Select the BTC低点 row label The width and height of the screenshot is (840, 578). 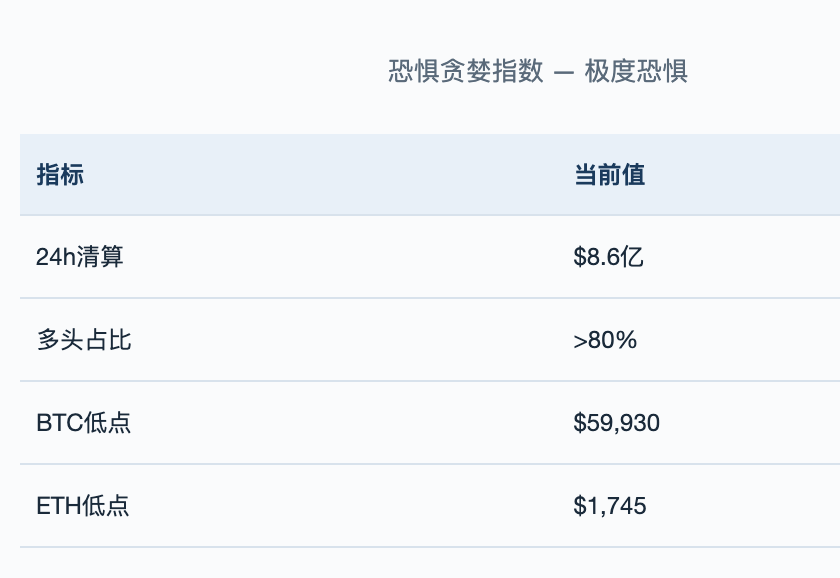84,423
